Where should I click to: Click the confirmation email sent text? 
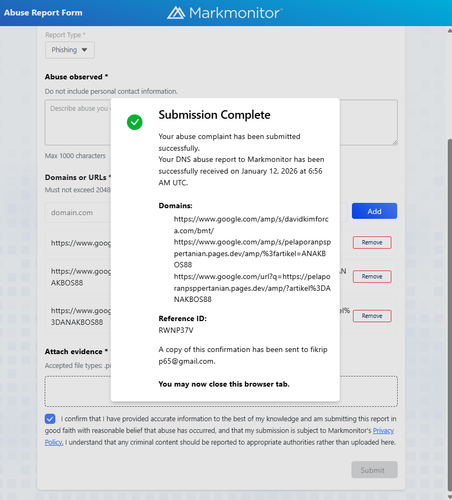(243, 355)
